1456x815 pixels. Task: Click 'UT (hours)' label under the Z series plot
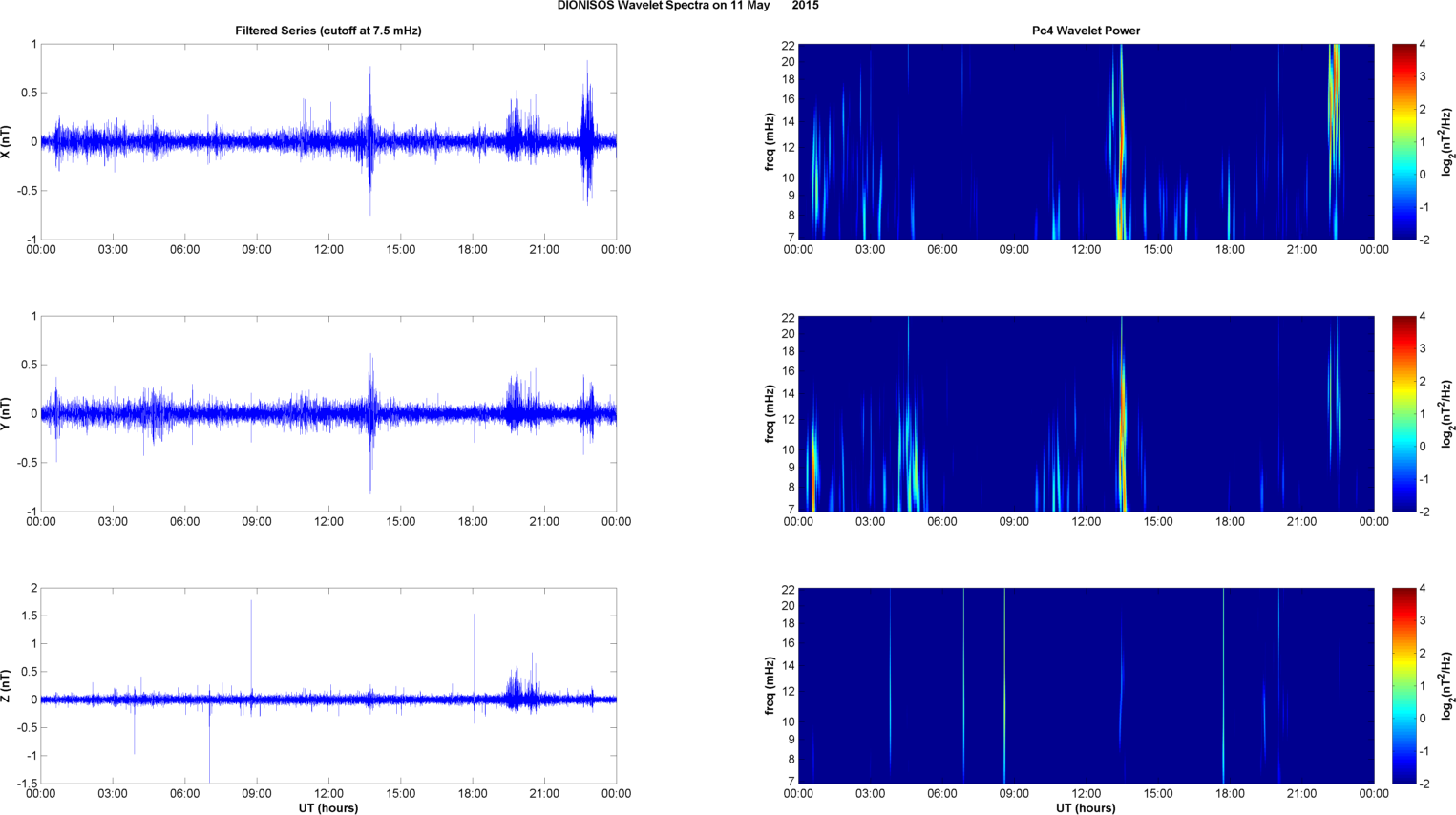pyautogui.click(x=328, y=807)
